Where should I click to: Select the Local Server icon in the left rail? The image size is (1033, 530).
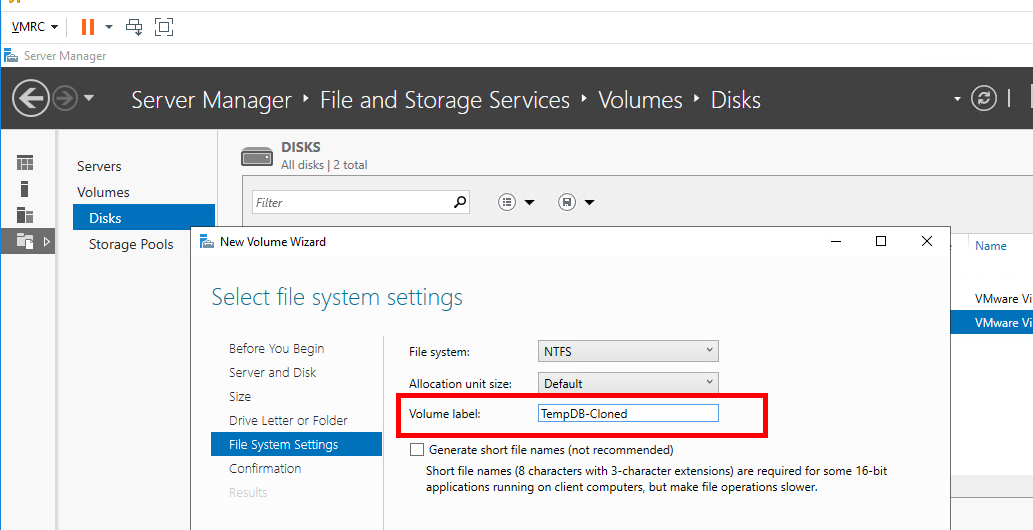coord(25,189)
